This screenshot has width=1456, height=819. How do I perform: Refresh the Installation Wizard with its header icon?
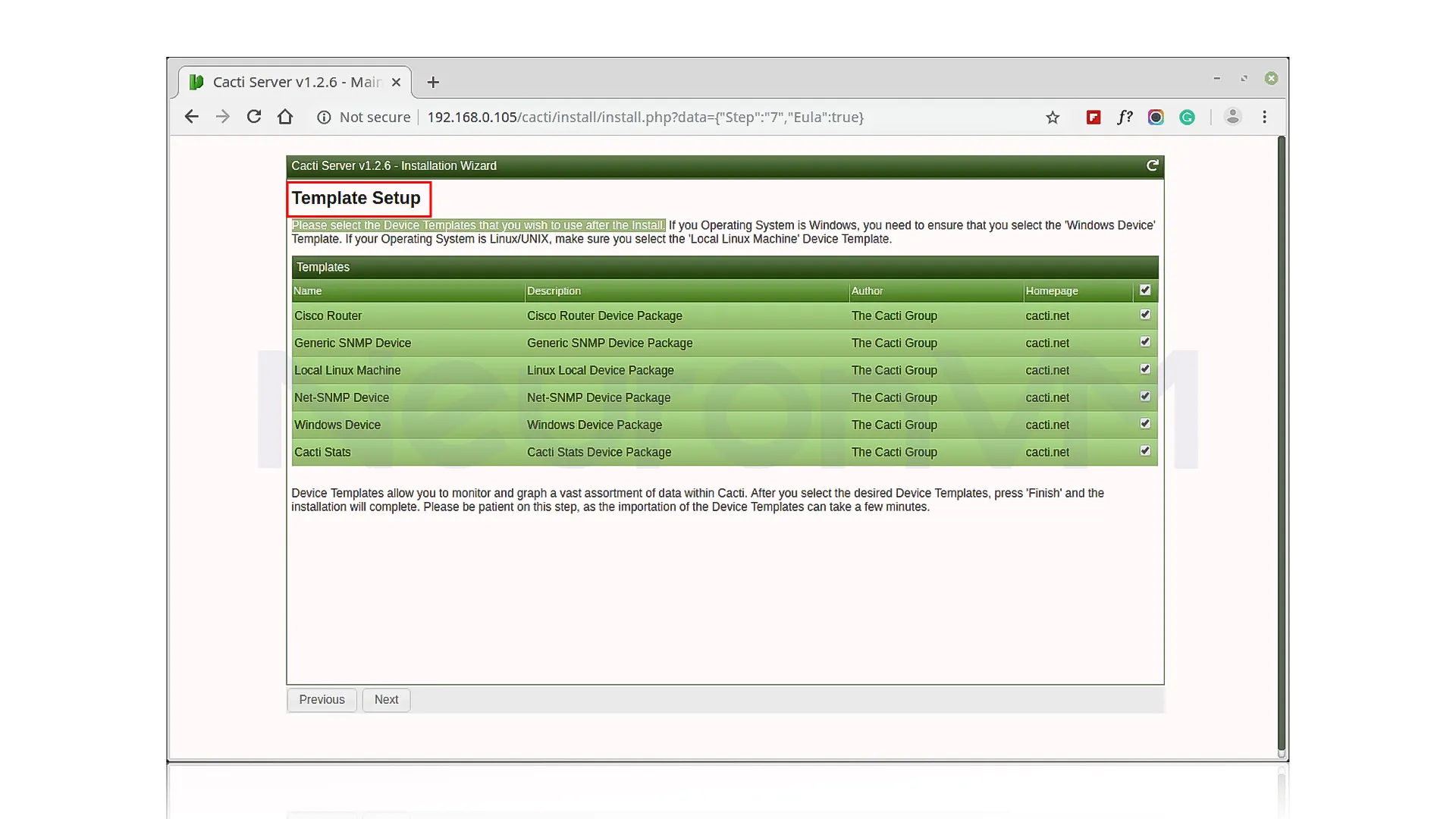click(x=1153, y=165)
